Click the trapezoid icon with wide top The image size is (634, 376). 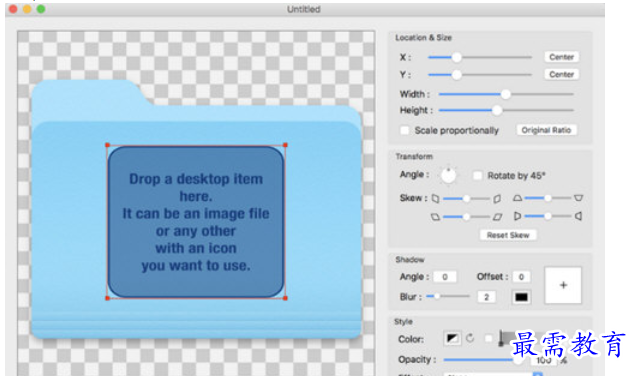tap(578, 198)
